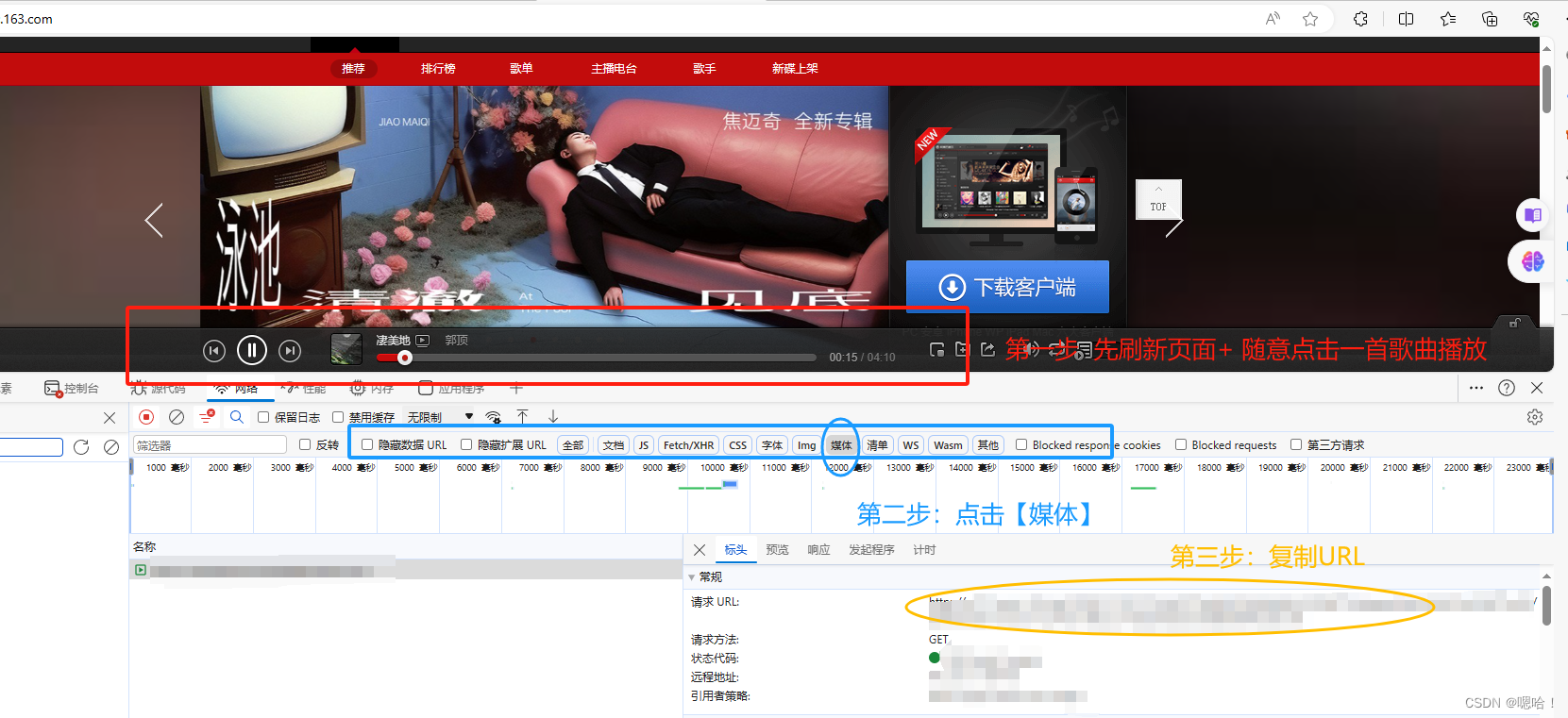Open the 新碟上架 navigation tab
The width and height of the screenshot is (1568, 718).
795,68
